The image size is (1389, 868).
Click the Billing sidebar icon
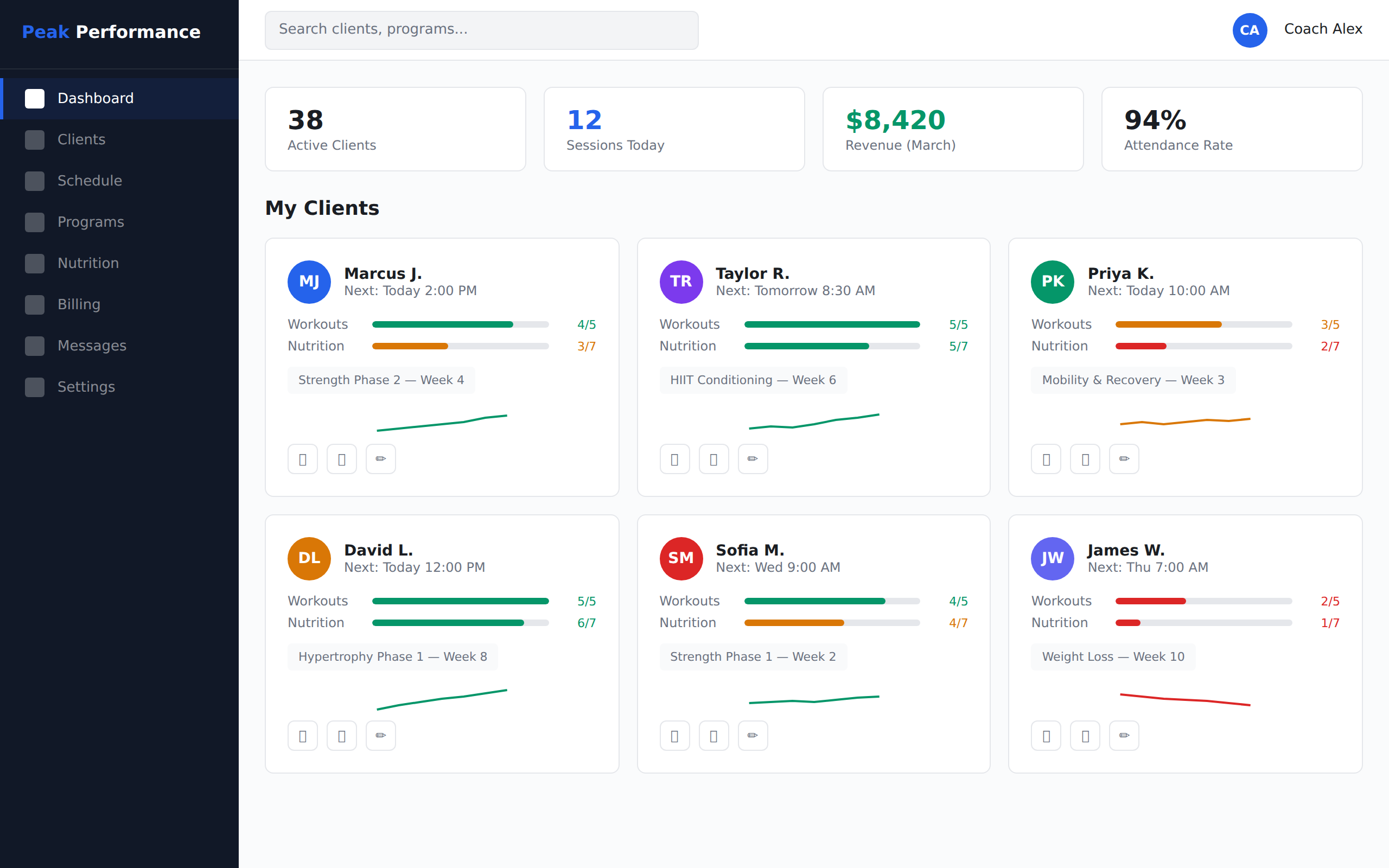coord(34,304)
